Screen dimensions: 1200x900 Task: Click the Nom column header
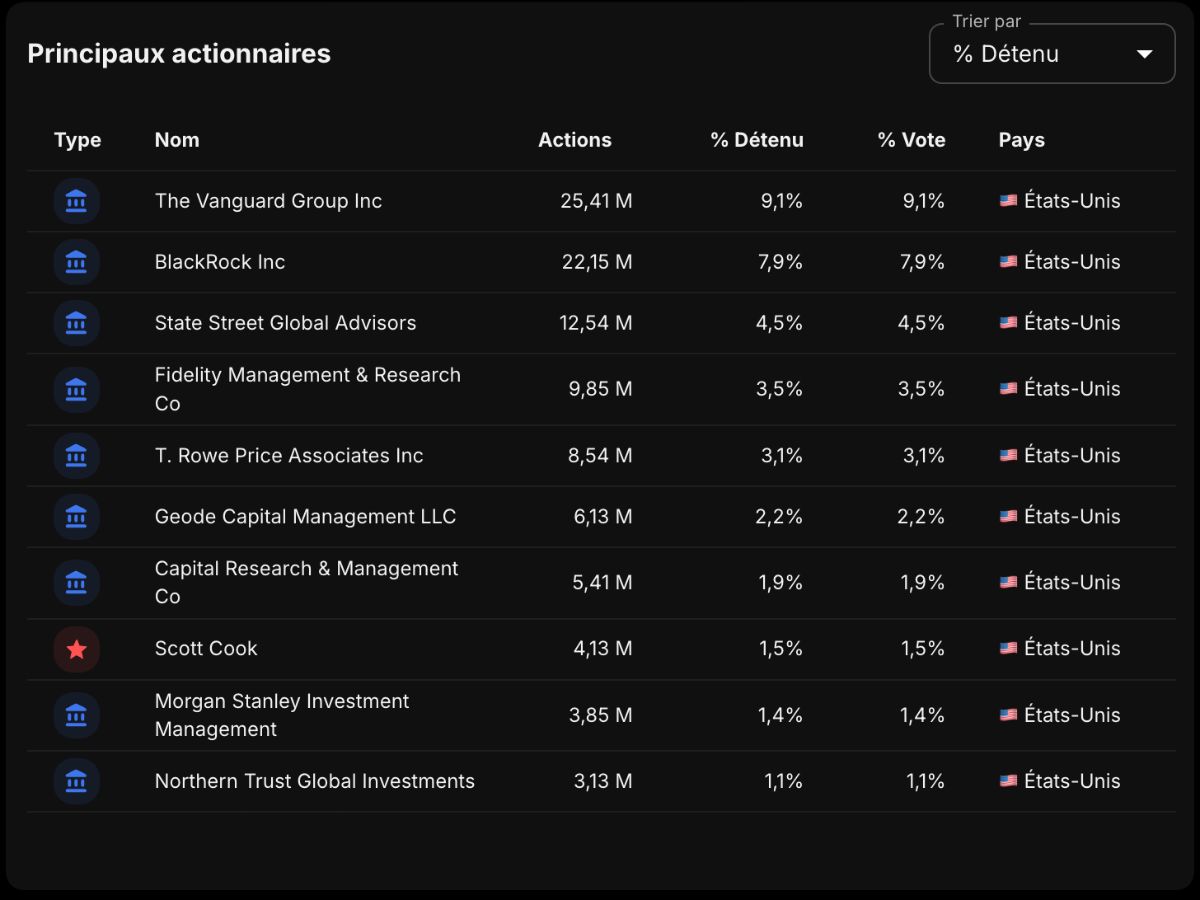[x=177, y=140]
